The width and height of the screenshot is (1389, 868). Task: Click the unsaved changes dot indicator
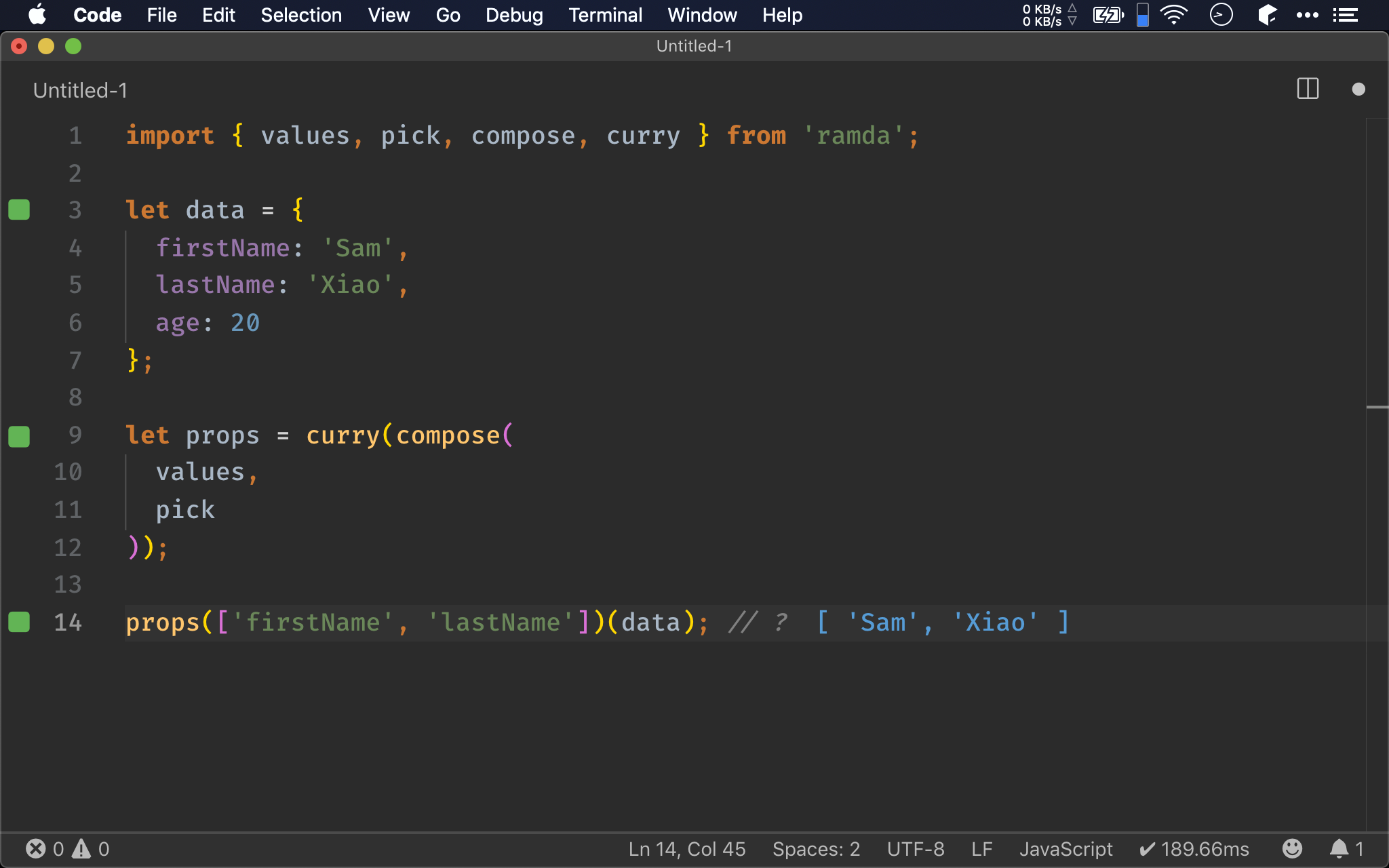[1358, 89]
